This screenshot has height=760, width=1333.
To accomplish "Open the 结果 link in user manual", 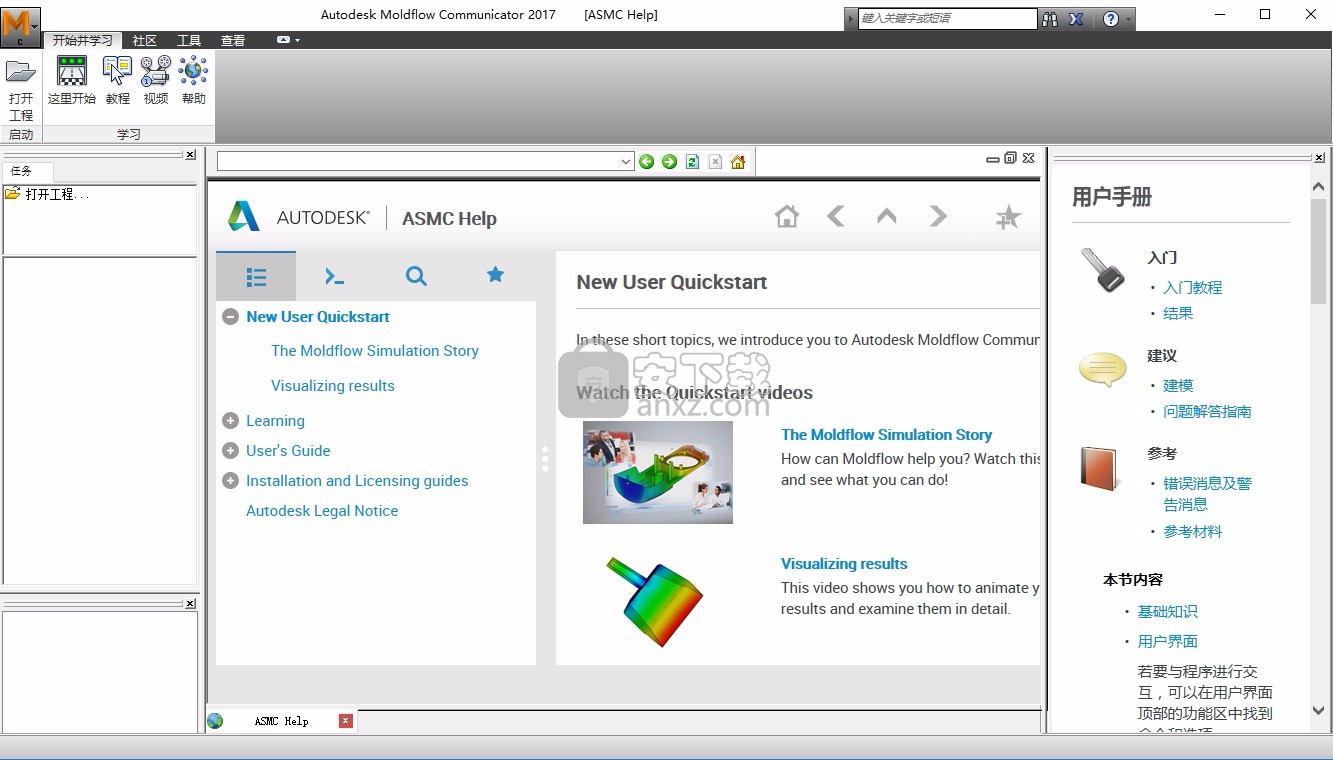I will [1178, 313].
